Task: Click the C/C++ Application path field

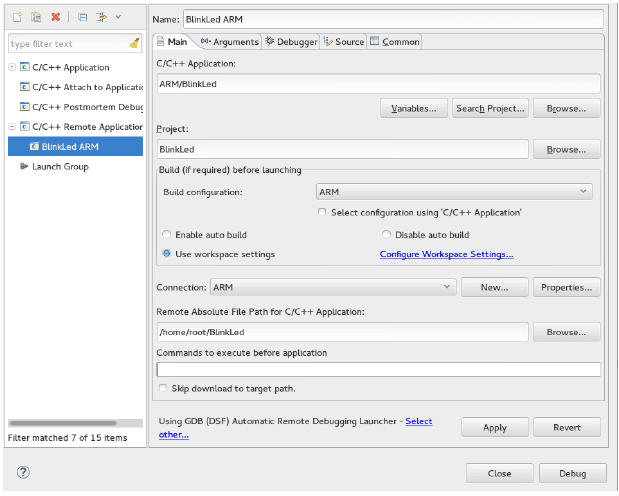Action: click(x=379, y=84)
